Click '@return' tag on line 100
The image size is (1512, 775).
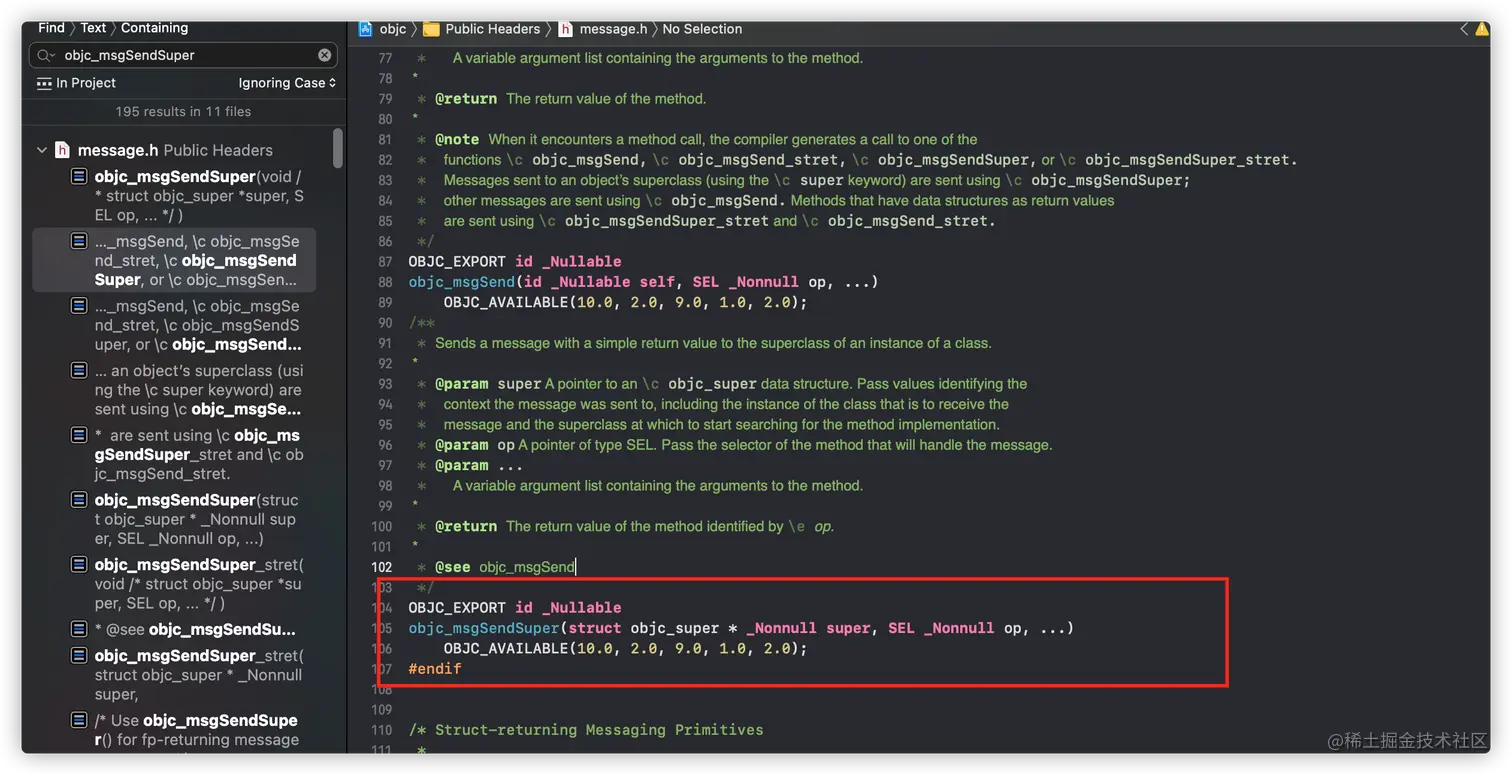point(466,526)
